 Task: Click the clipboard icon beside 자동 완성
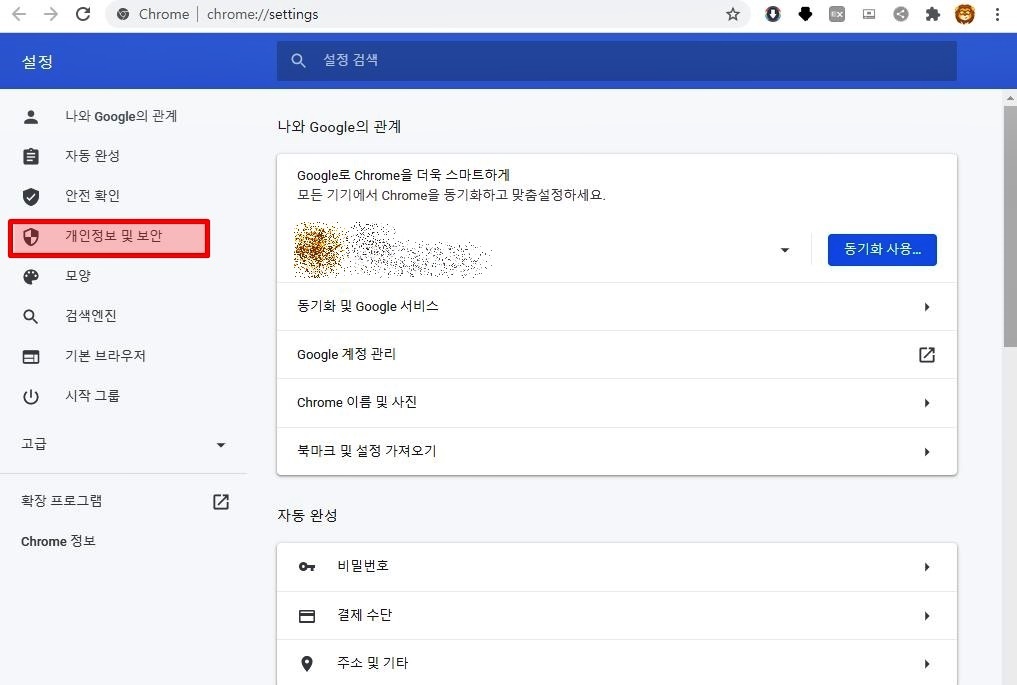[30, 156]
